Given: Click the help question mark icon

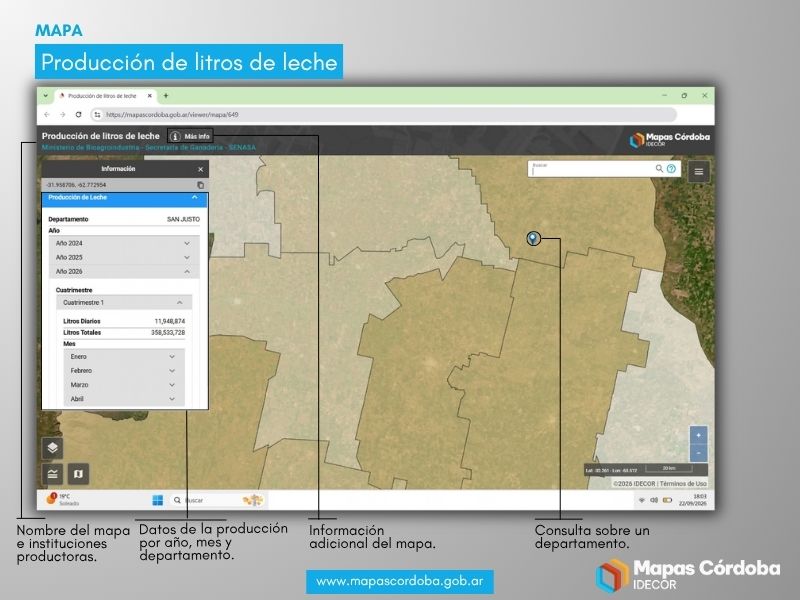Looking at the screenshot, I should tap(671, 168).
